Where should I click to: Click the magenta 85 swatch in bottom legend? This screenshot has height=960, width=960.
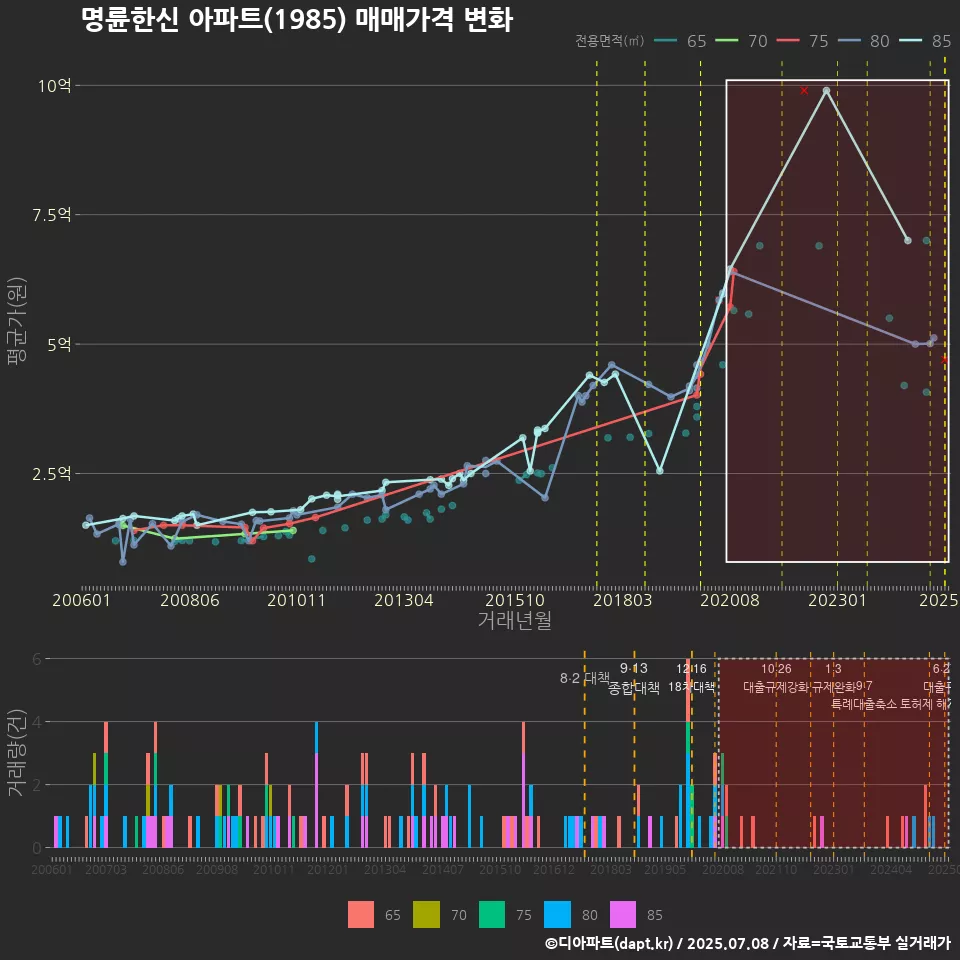[x=623, y=915]
